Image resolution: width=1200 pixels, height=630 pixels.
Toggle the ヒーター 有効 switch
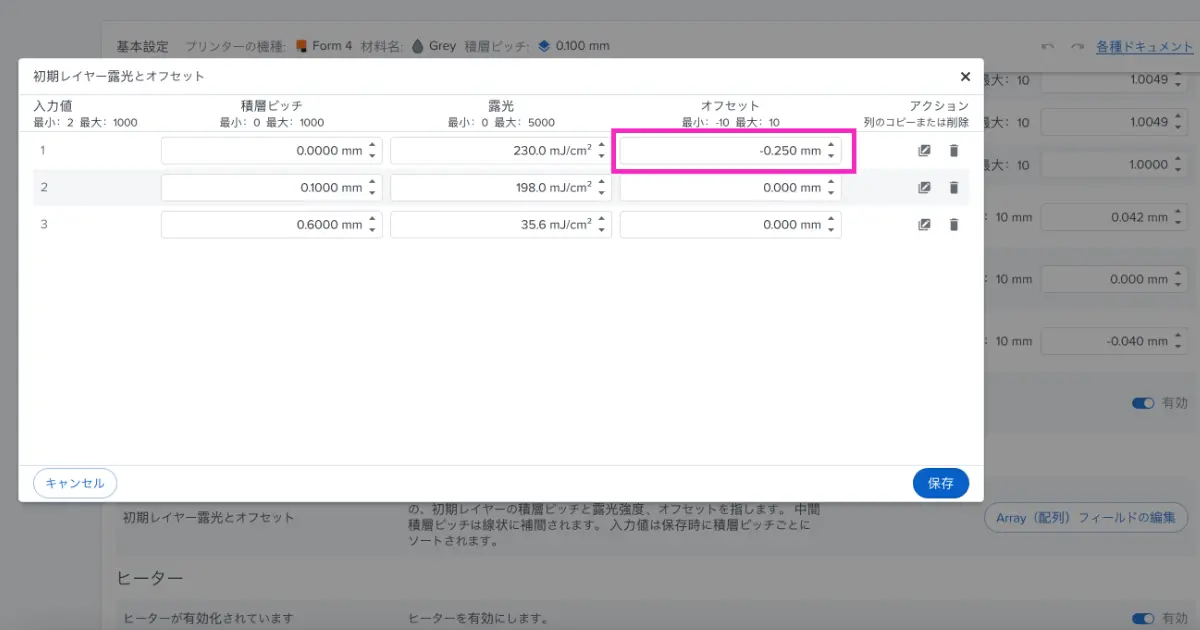point(1143,619)
